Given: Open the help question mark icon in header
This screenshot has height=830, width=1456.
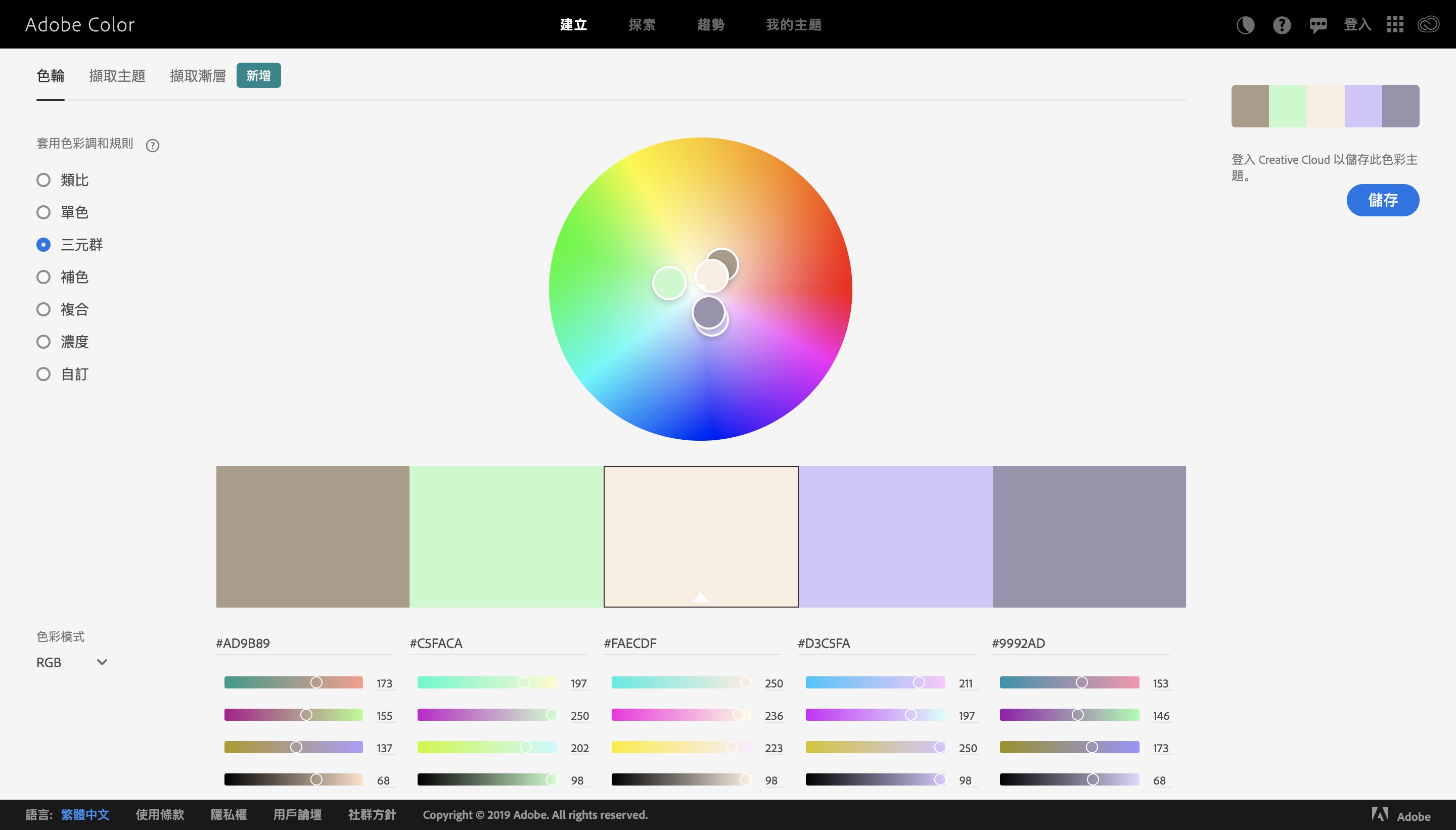Looking at the screenshot, I should coord(1282,24).
